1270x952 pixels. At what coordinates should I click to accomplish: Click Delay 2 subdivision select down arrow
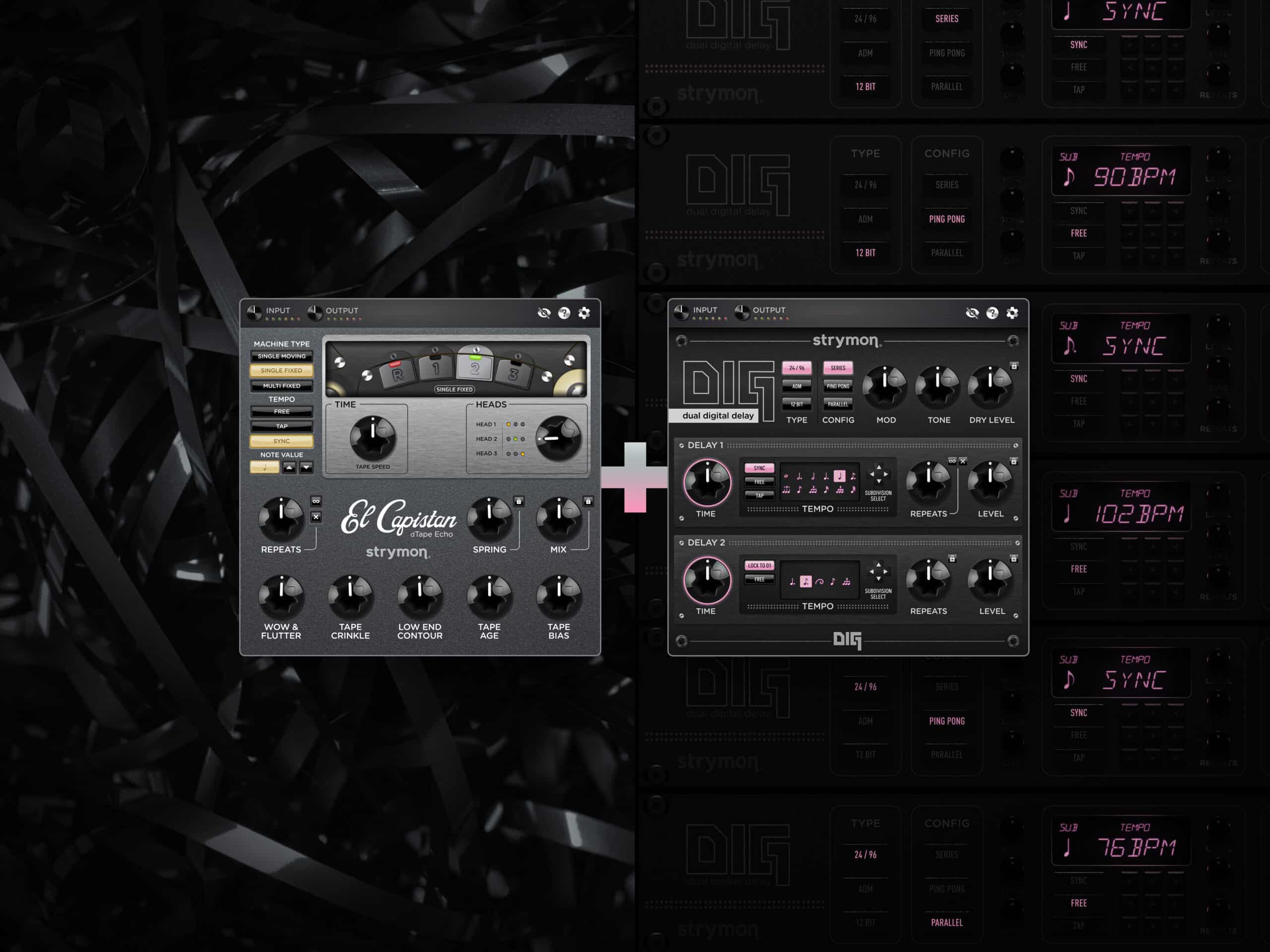click(879, 579)
